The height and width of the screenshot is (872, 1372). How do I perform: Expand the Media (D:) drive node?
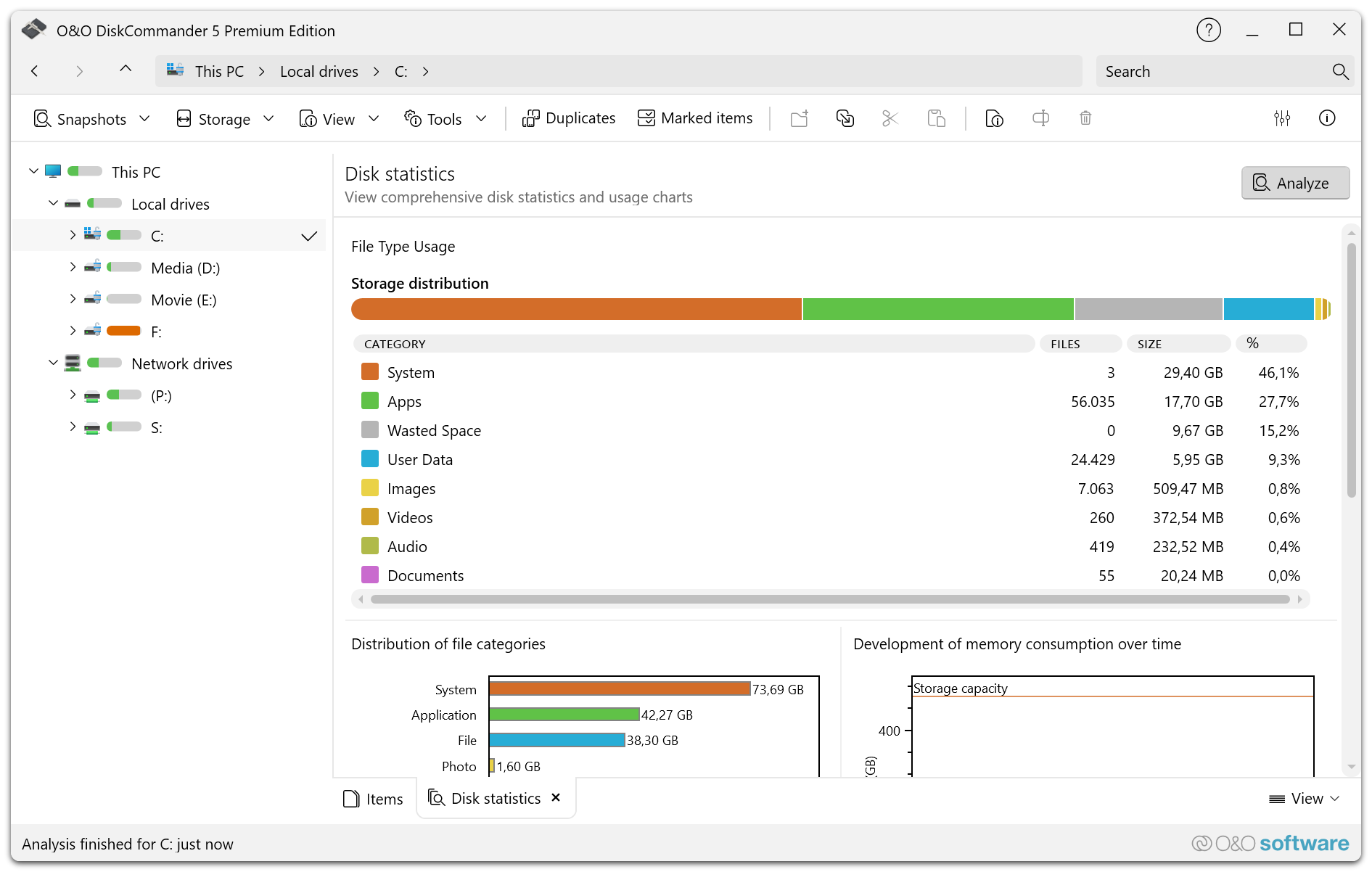pyautogui.click(x=73, y=268)
